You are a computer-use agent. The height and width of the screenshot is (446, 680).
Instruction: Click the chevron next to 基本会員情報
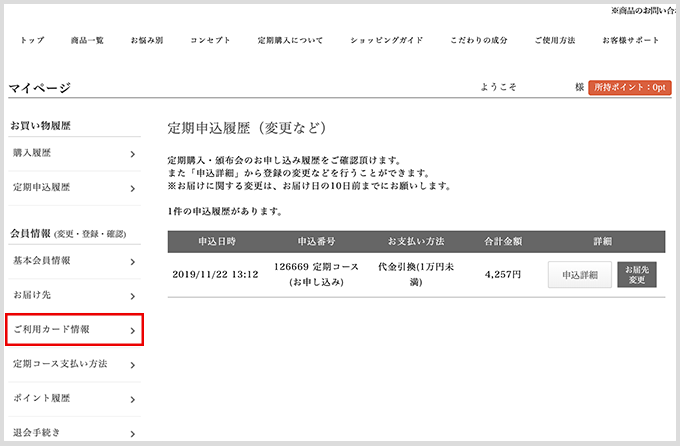133,262
